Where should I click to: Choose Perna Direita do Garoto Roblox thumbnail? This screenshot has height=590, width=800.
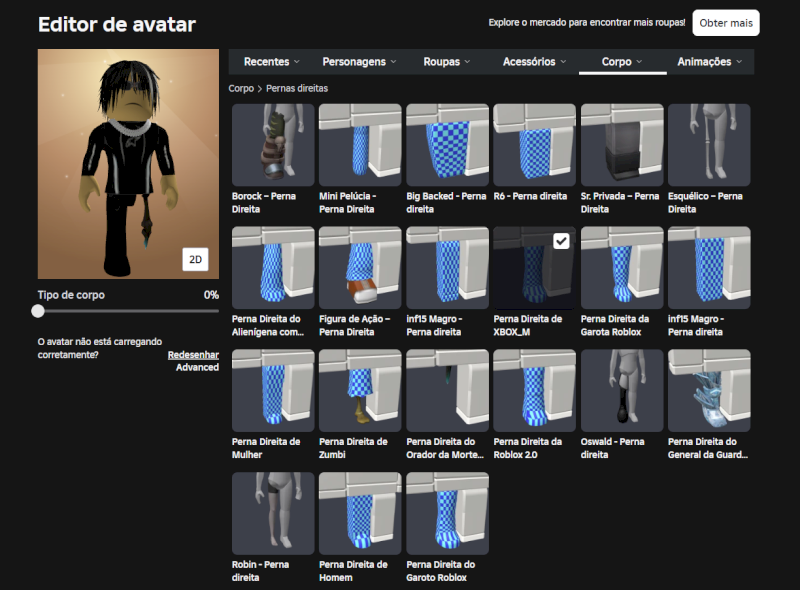[447, 513]
